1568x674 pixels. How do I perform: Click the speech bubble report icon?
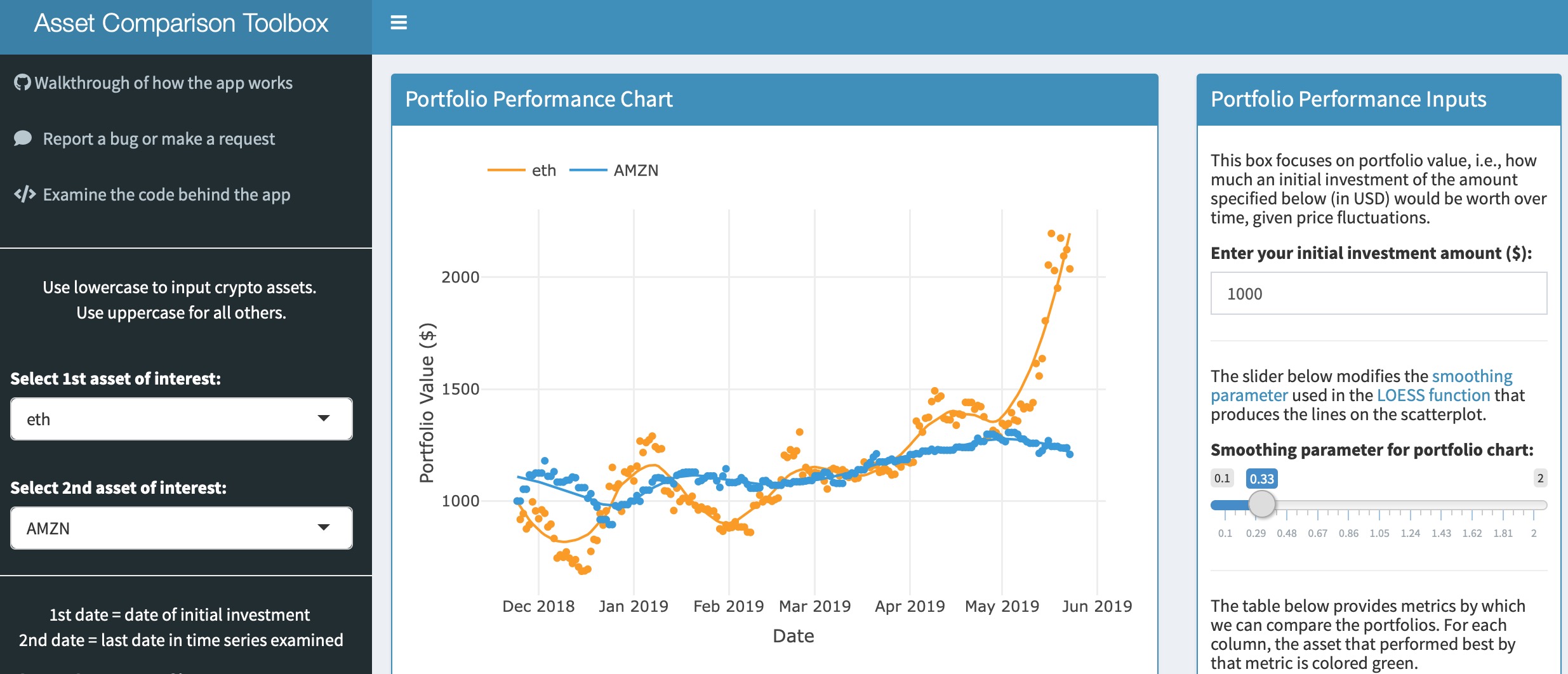point(23,138)
